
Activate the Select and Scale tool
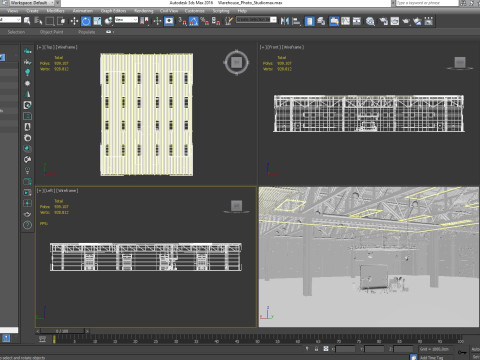coord(97,21)
